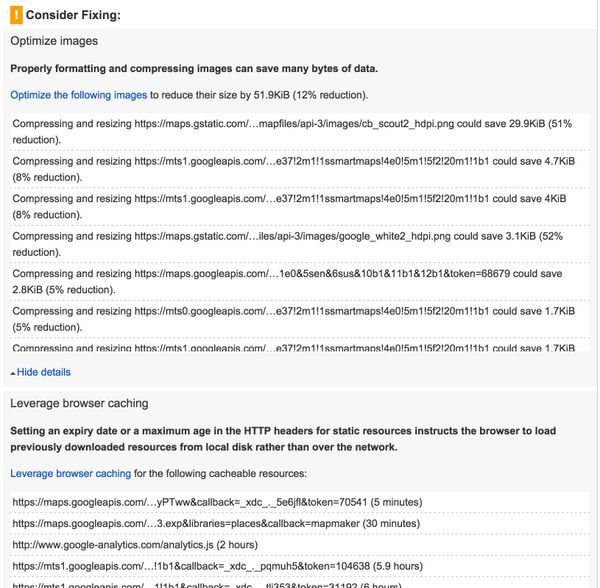
Task: Click the small triangle before Hide details
Action: click(x=12, y=373)
